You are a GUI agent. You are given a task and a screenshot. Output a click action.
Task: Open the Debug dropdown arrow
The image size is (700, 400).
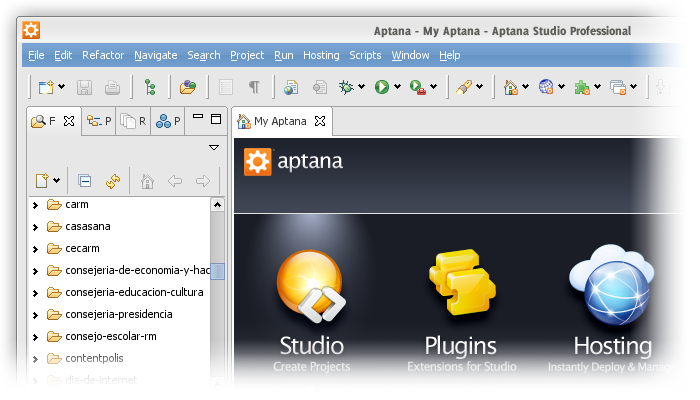[x=362, y=87]
